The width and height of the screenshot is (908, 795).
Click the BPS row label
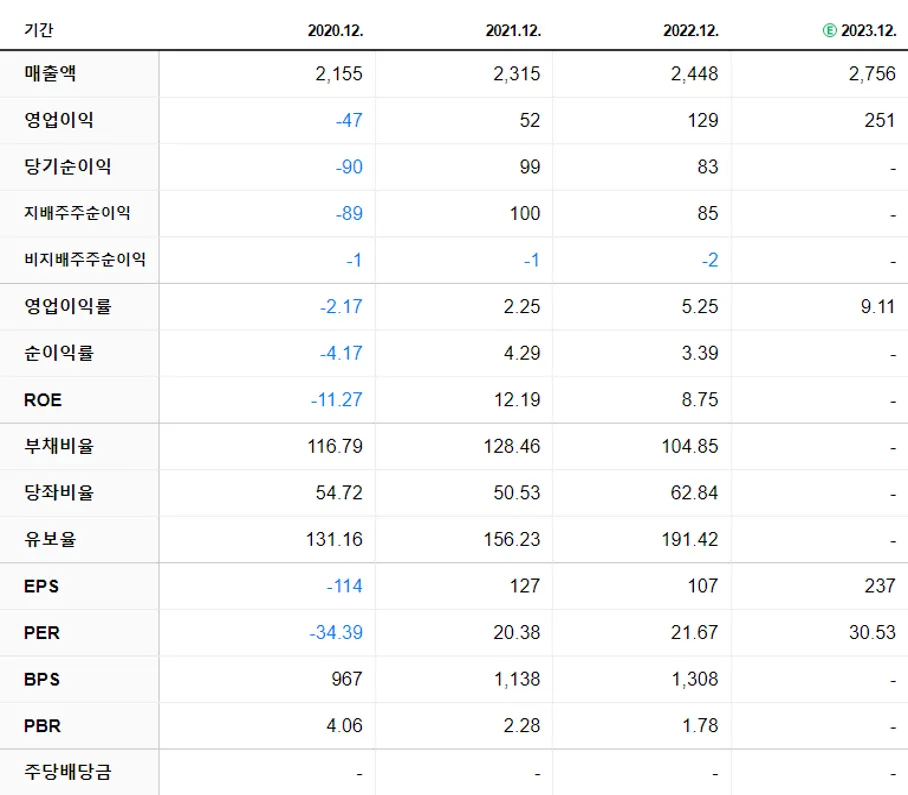[42, 679]
